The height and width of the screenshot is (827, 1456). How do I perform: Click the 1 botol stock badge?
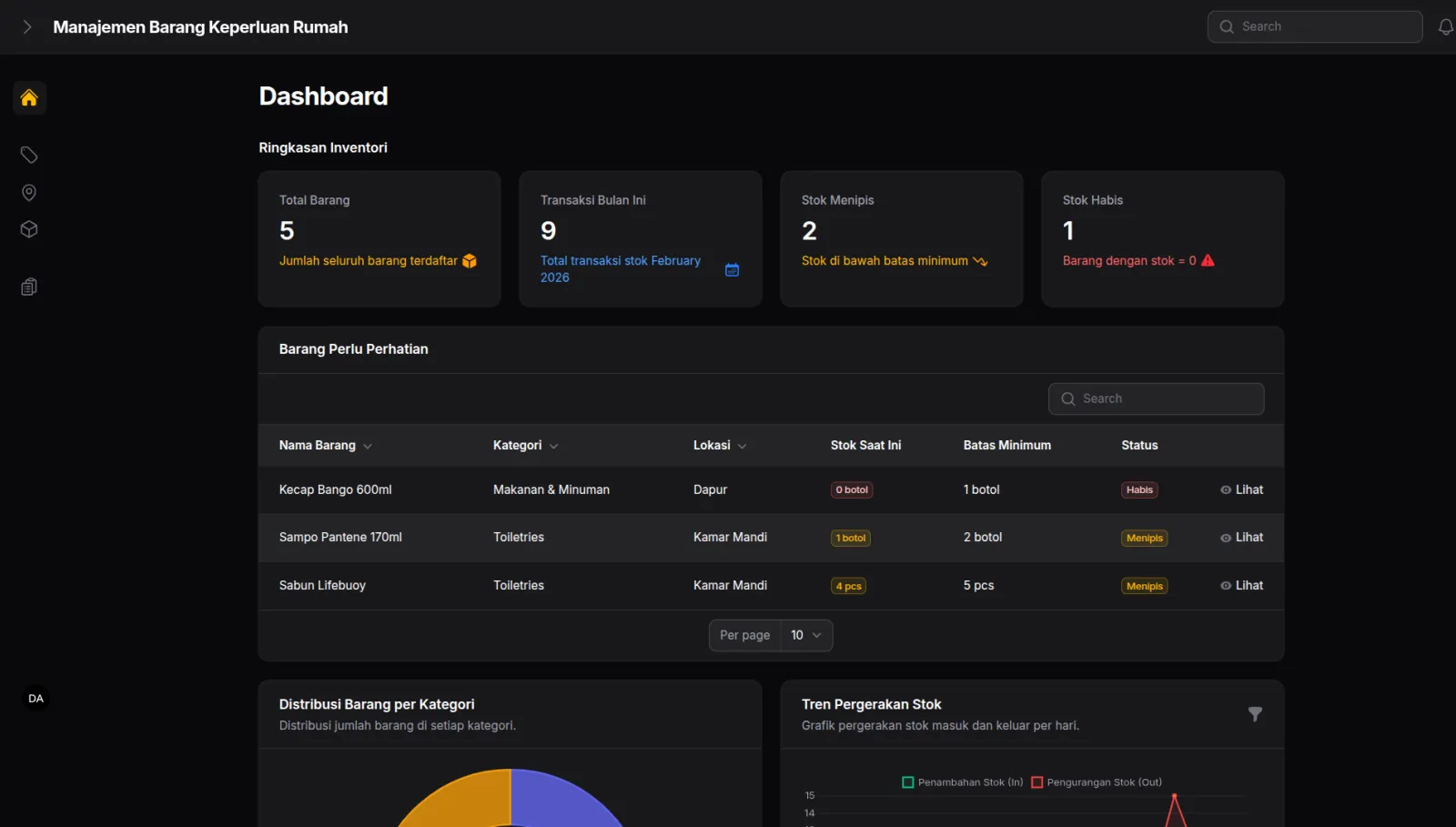click(851, 538)
